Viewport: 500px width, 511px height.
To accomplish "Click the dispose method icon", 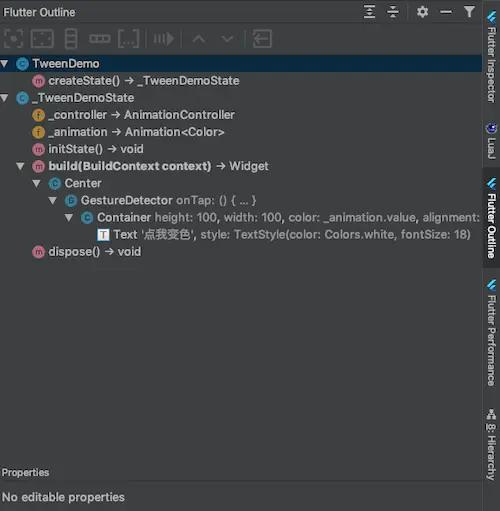I will 38,252.
